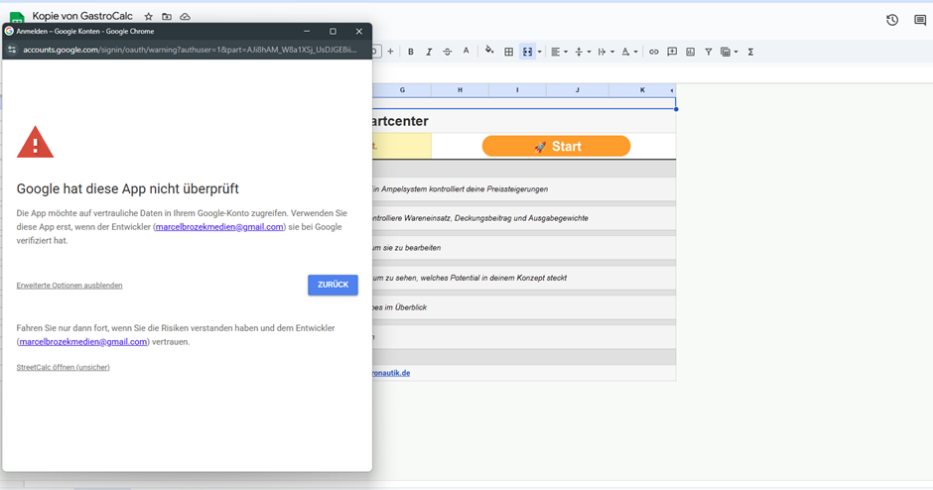933x490 pixels.
Task: Open horizontal align dropdown
Action: [x=559, y=52]
